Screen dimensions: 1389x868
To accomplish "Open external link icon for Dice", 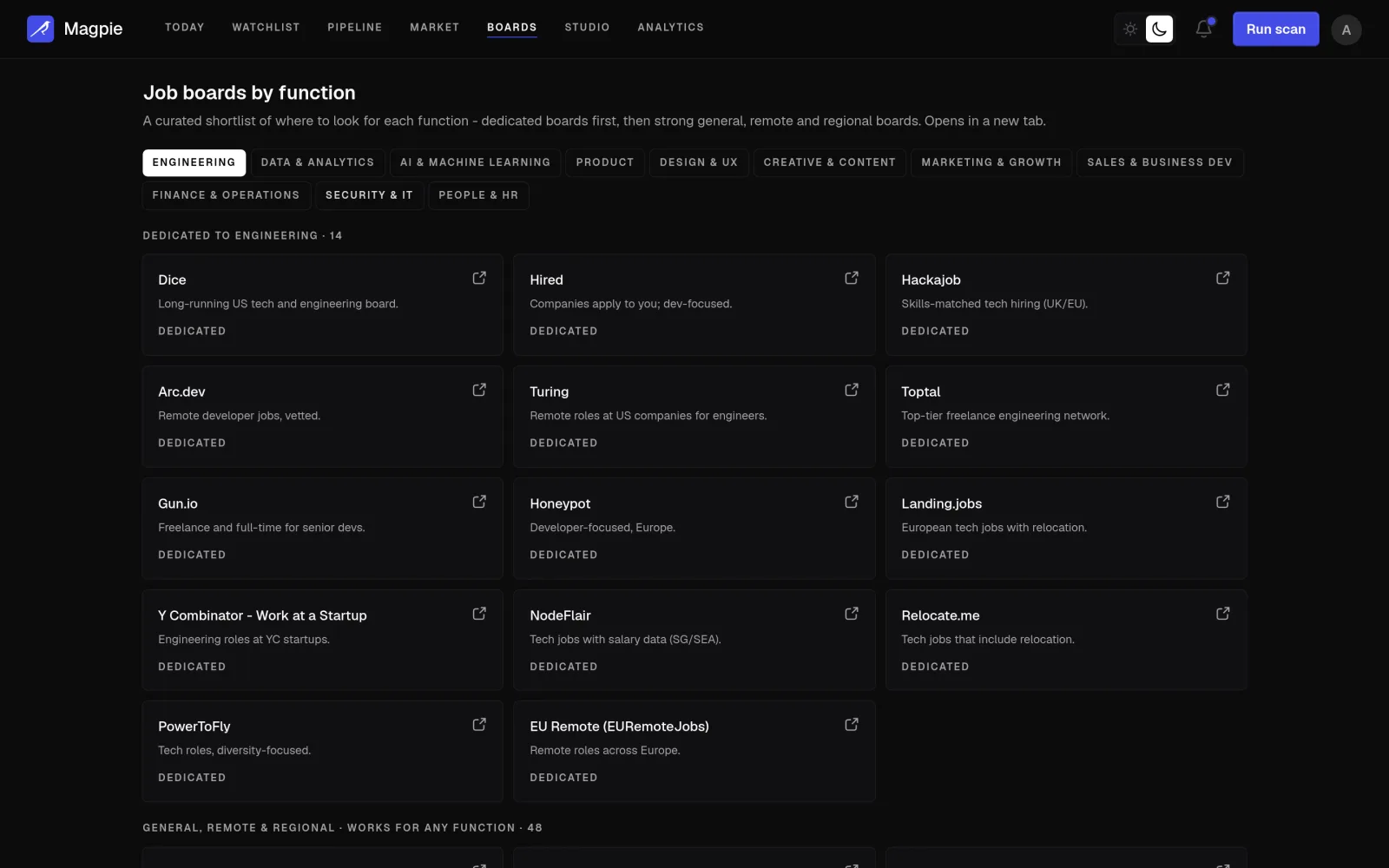I will 479,278.
